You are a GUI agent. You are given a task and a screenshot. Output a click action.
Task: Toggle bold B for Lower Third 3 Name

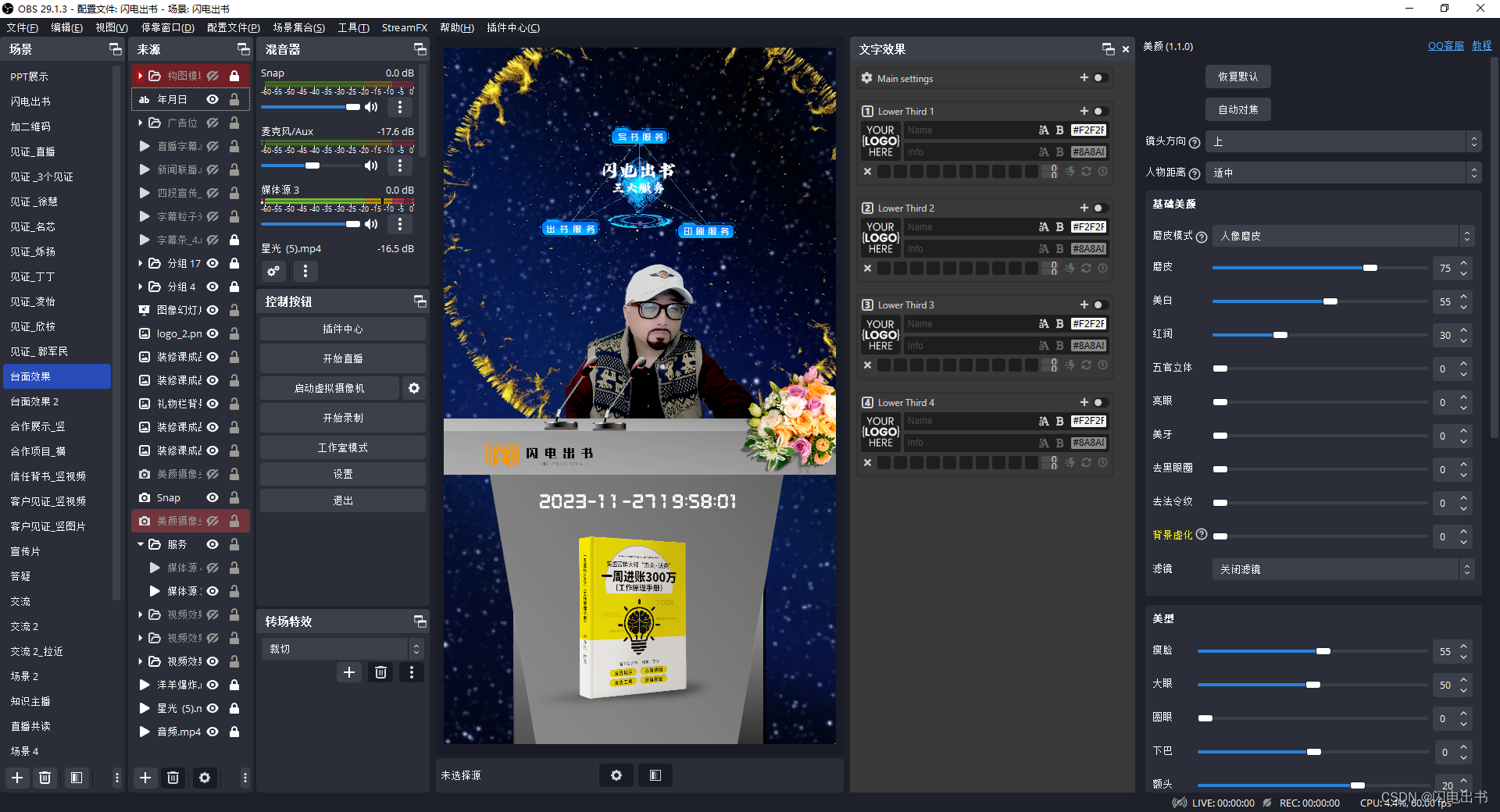tap(1059, 324)
